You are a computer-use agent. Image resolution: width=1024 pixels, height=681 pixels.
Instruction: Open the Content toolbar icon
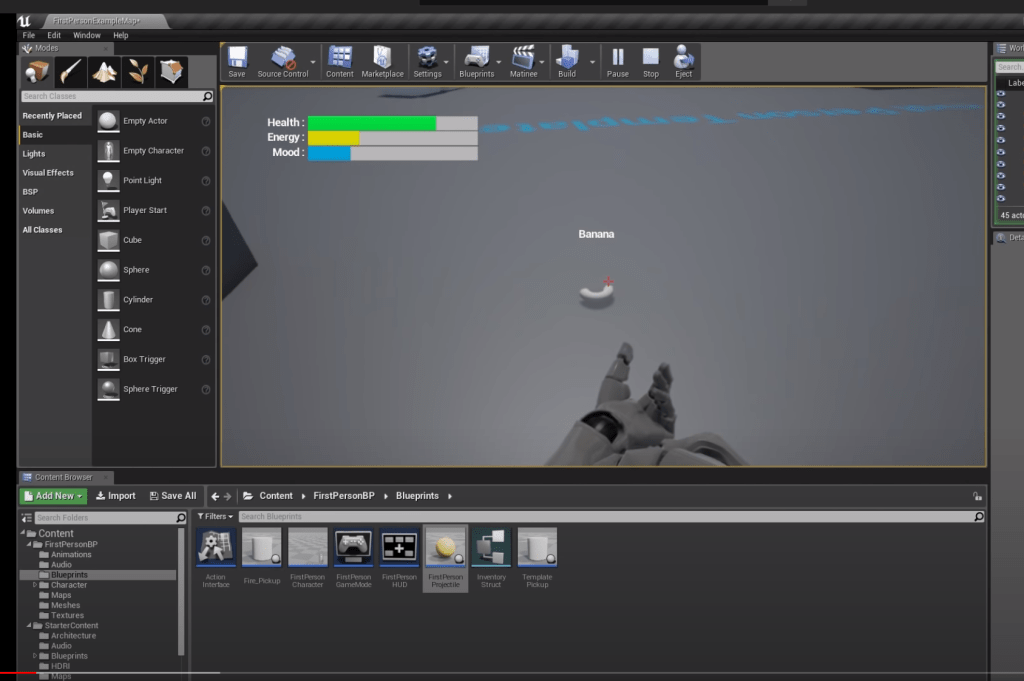[340, 60]
